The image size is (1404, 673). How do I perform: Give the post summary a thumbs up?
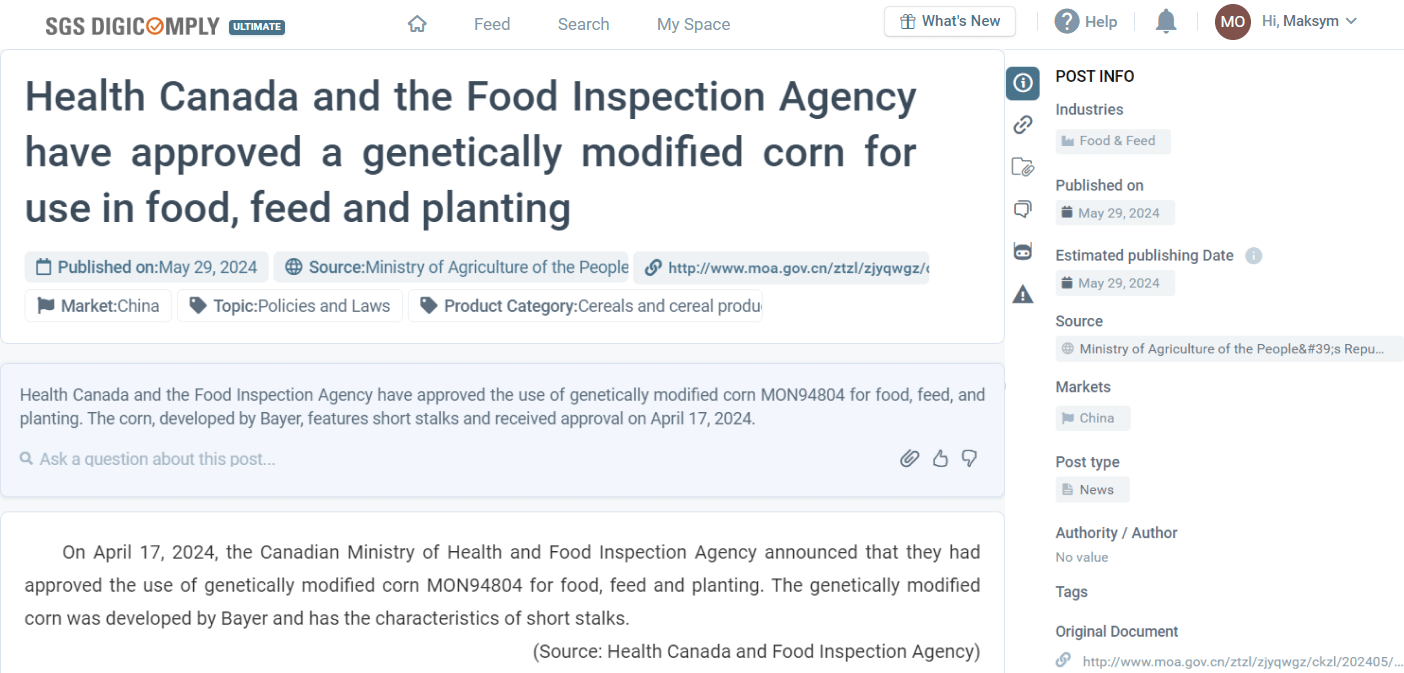(940, 458)
